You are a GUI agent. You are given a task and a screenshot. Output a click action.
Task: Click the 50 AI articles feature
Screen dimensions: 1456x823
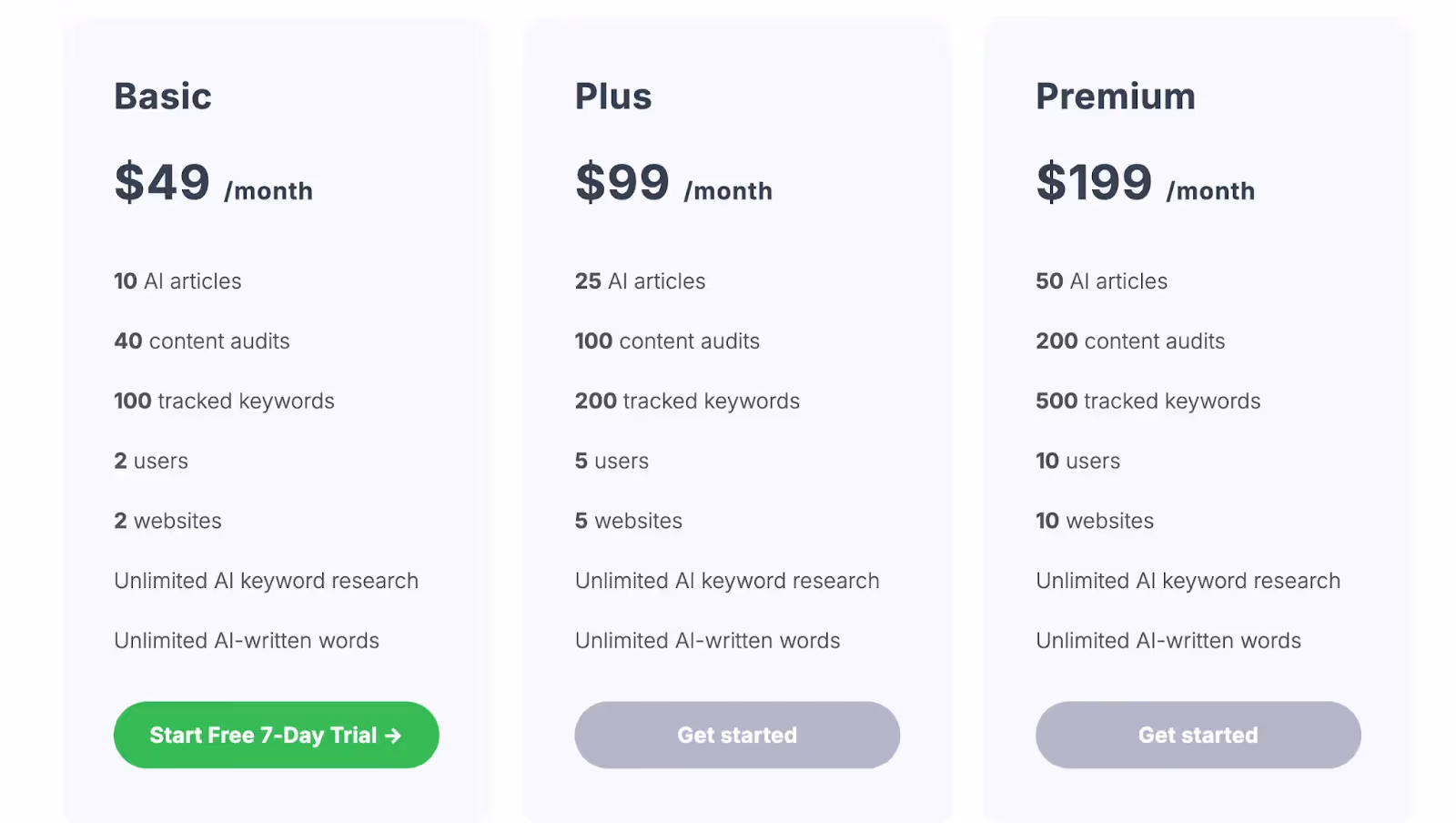(x=1101, y=281)
